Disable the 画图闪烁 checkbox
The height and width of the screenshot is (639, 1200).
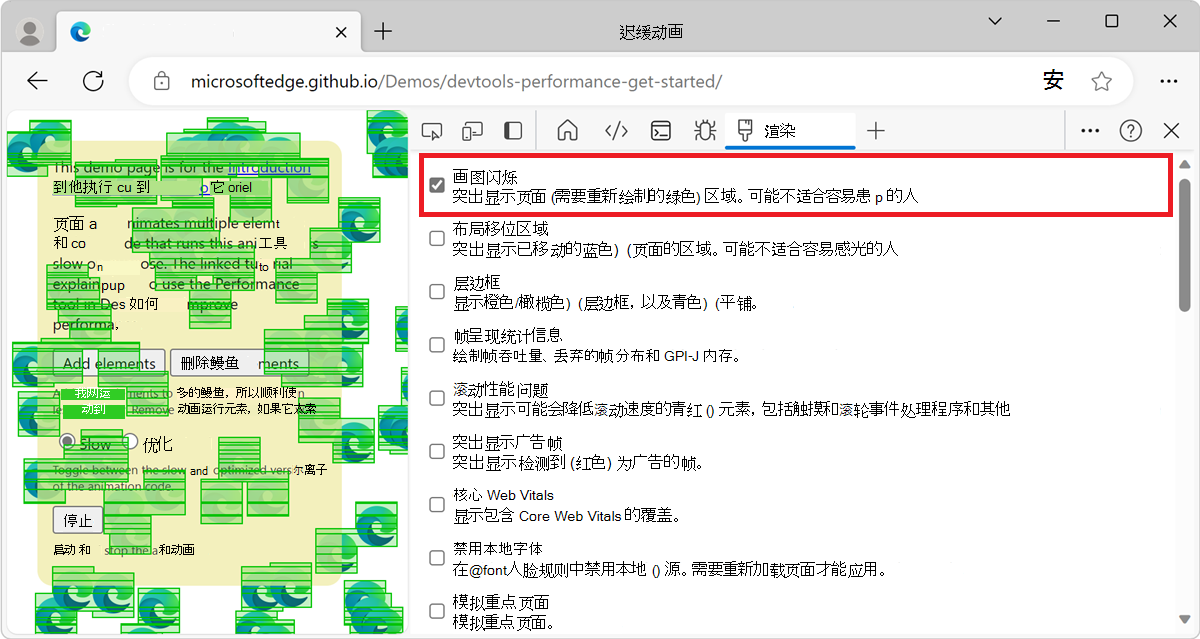tap(436, 184)
